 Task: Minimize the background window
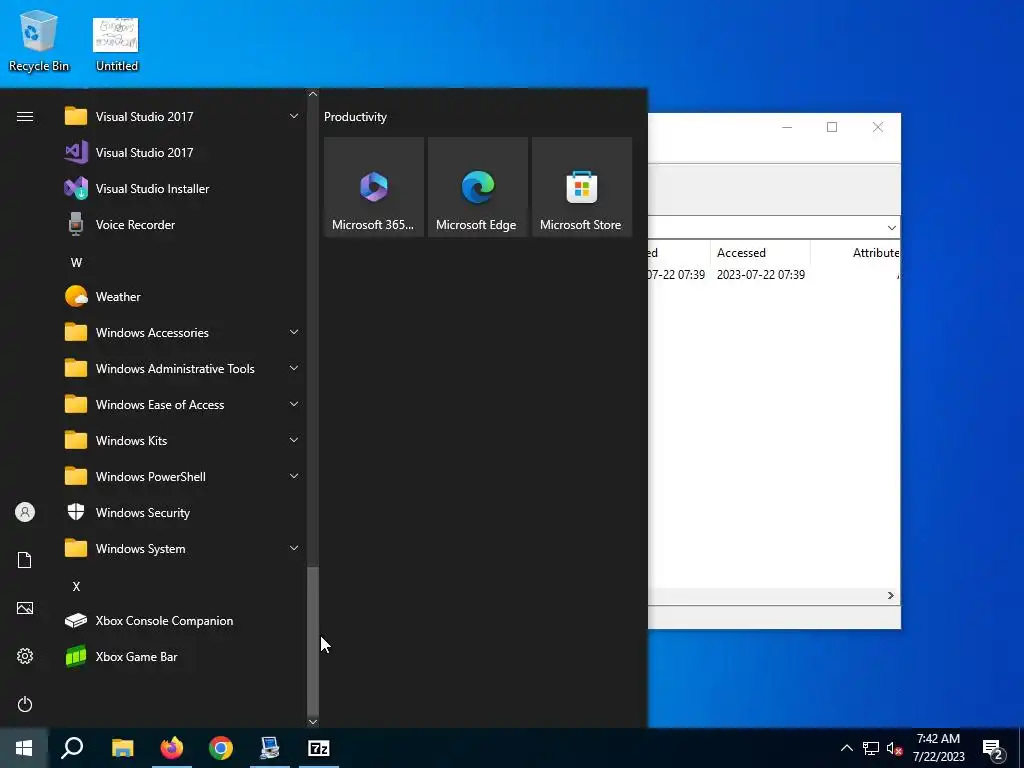(x=787, y=127)
